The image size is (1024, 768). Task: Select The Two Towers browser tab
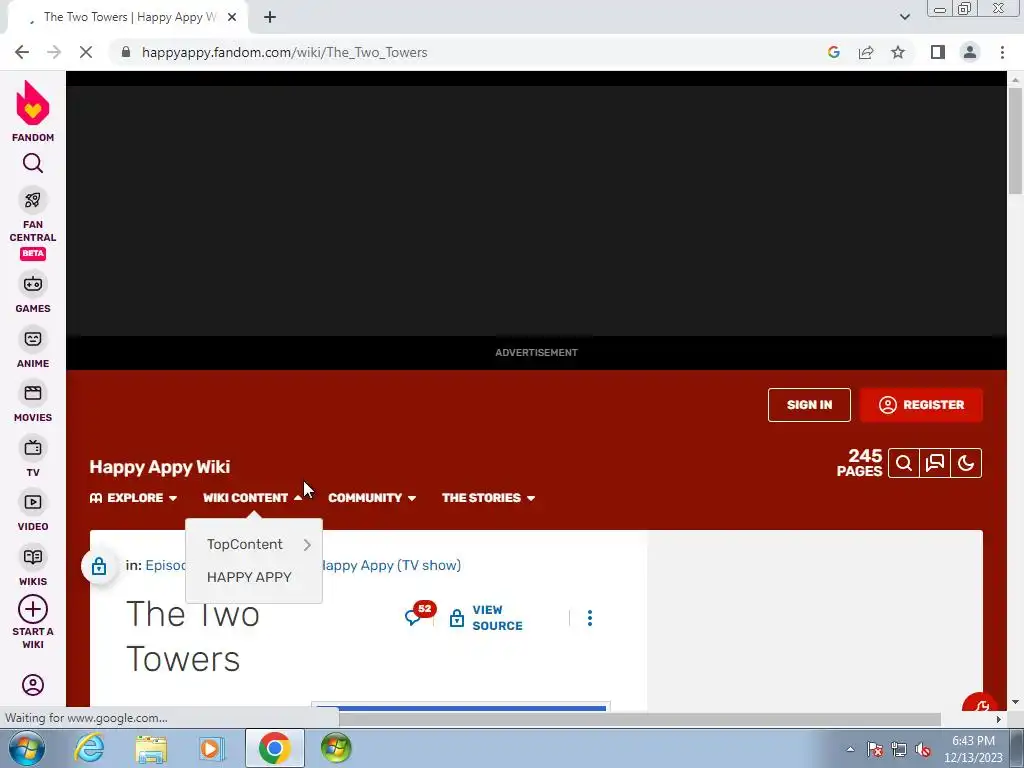(129, 18)
